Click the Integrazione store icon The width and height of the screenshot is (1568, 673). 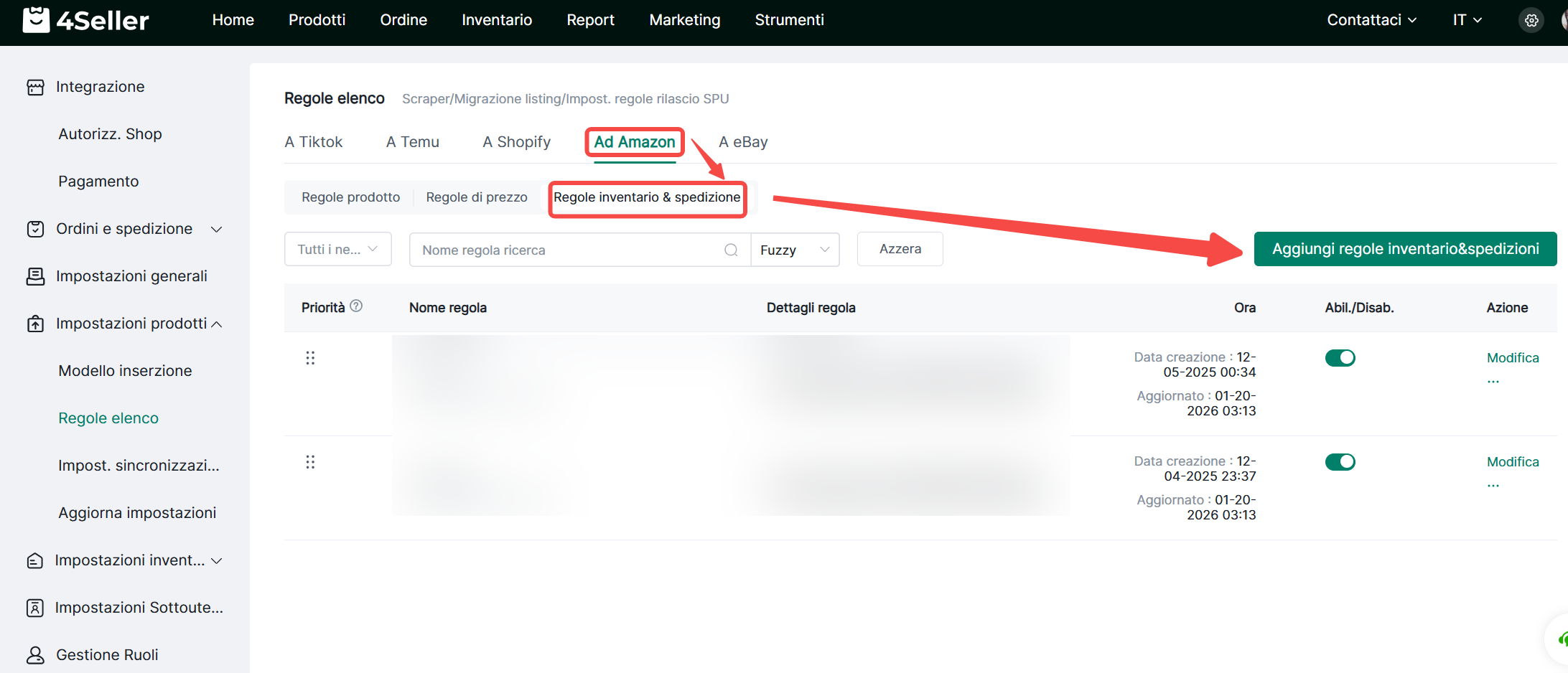click(35, 87)
